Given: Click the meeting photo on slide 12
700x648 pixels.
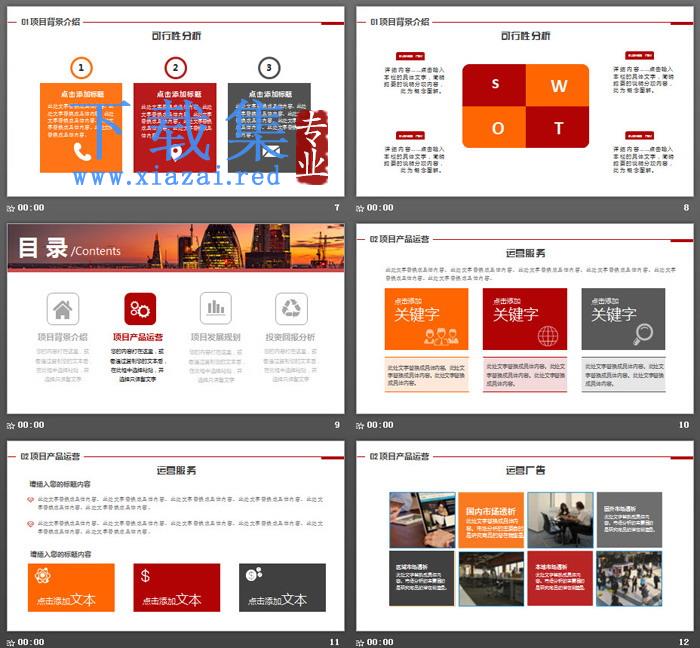Looking at the screenshot, I should (x=560, y=520).
